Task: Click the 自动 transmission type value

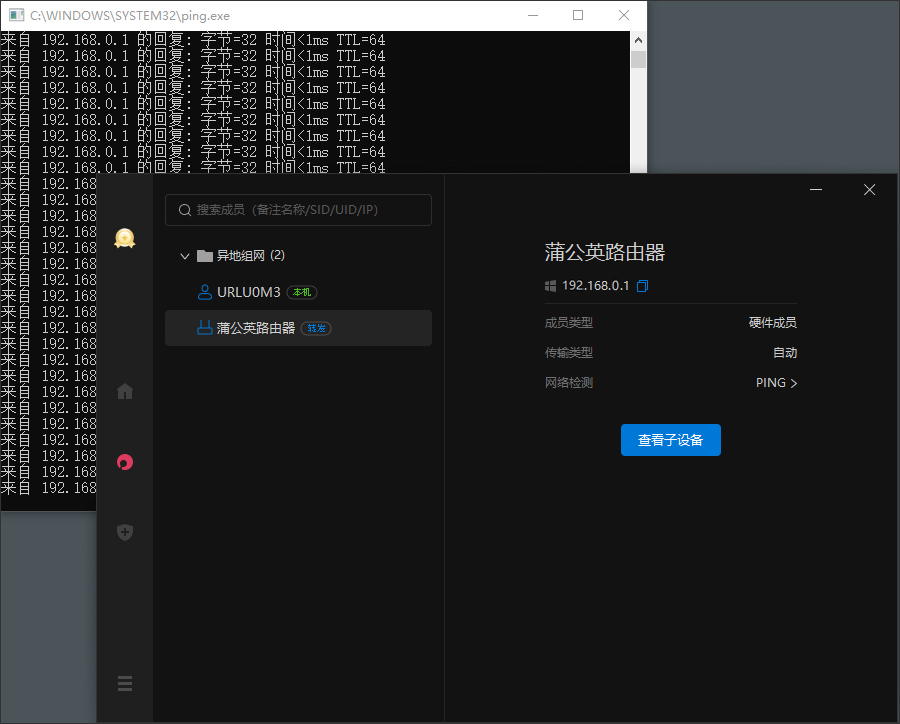Action: [784, 353]
